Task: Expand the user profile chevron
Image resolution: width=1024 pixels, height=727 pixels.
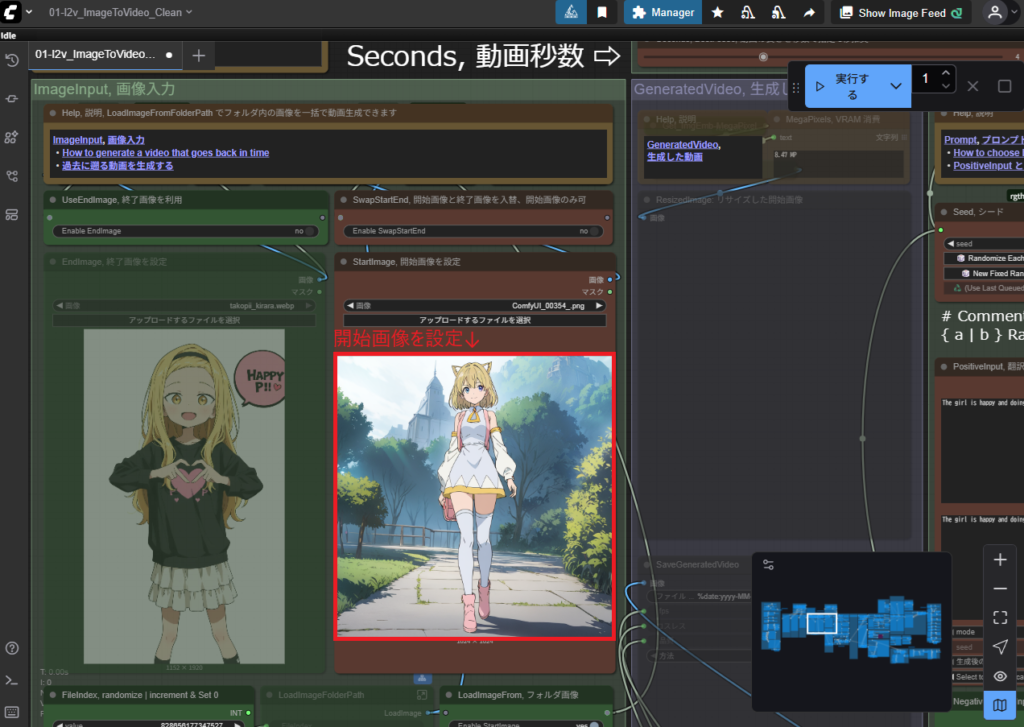Action: (1014, 12)
